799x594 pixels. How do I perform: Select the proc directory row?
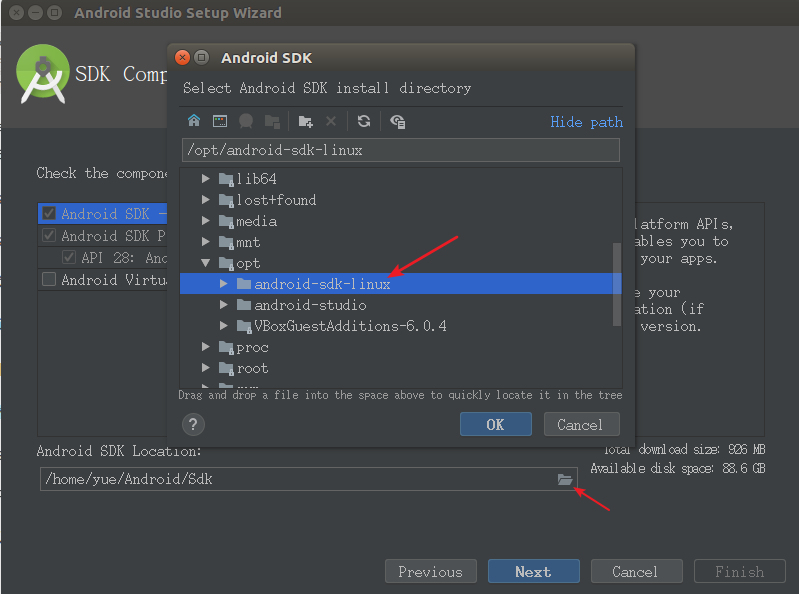point(401,347)
